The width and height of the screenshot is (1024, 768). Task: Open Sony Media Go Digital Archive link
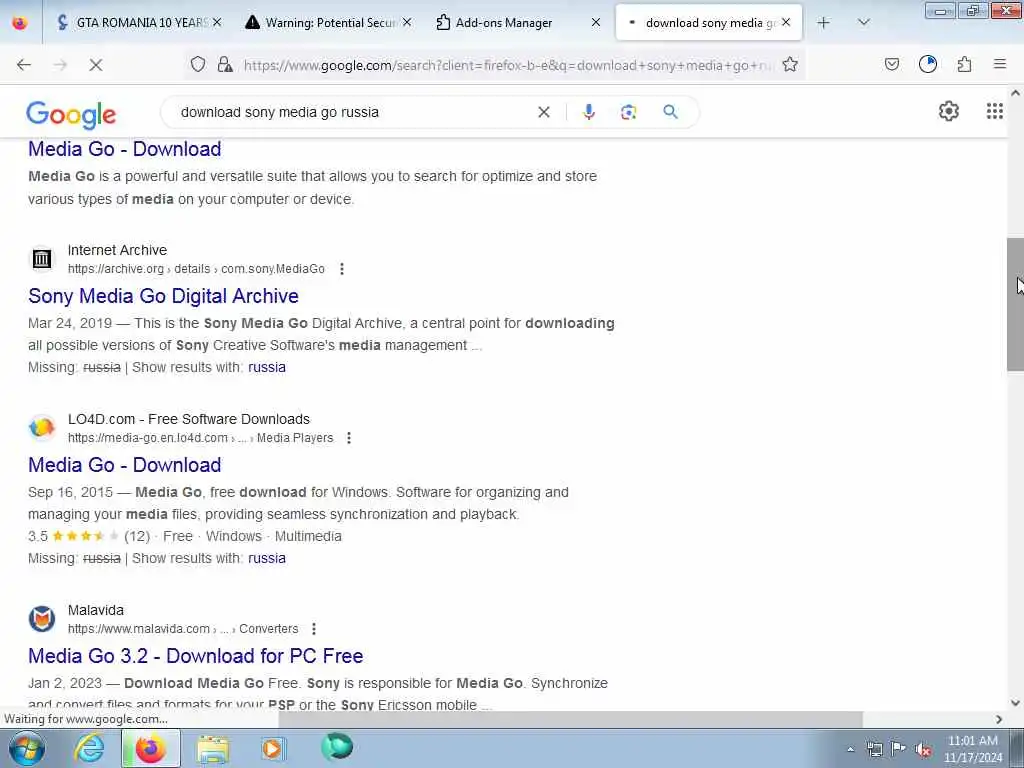(163, 296)
